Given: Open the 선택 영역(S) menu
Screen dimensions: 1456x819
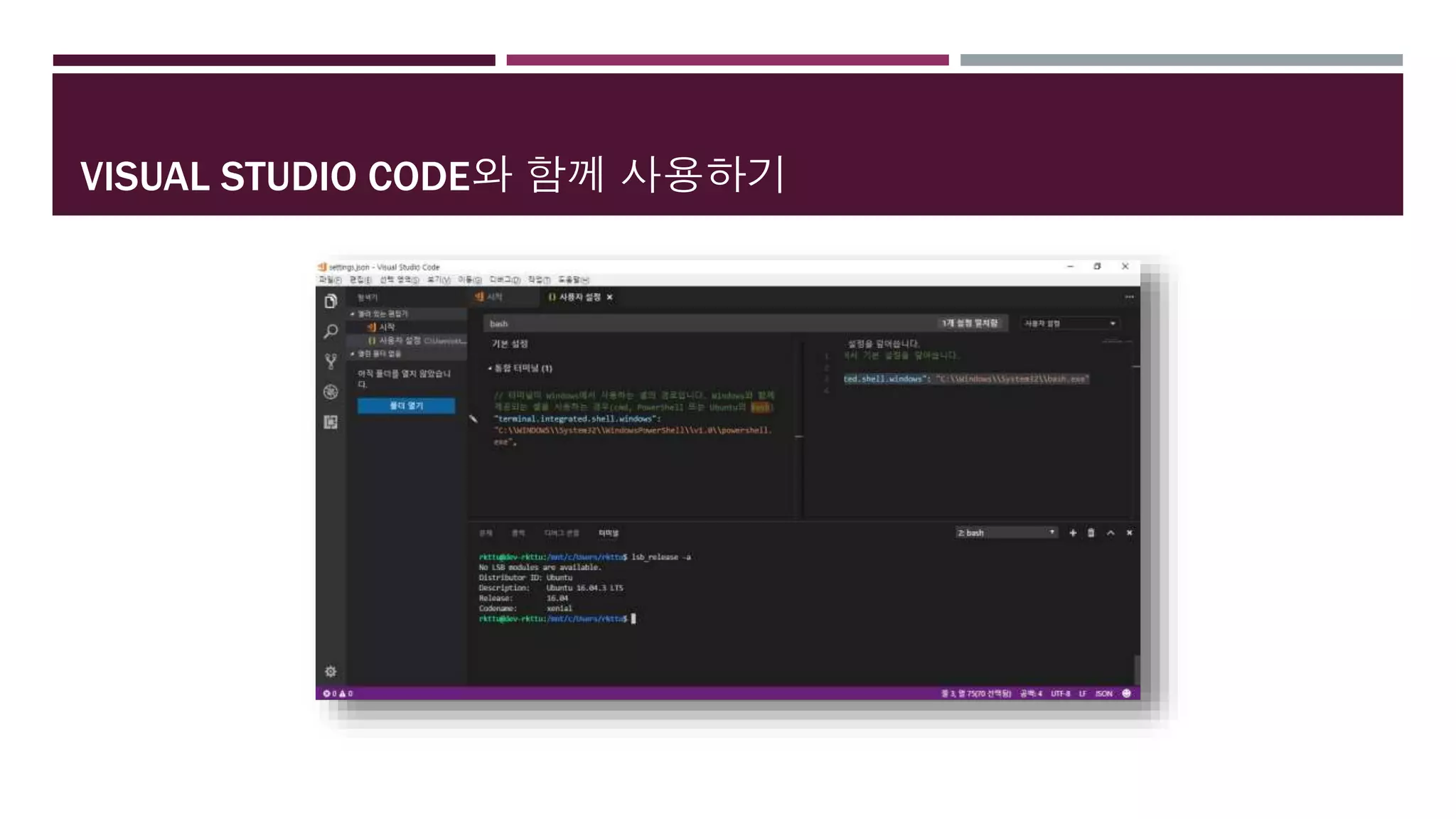Looking at the screenshot, I should (x=399, y=280).
